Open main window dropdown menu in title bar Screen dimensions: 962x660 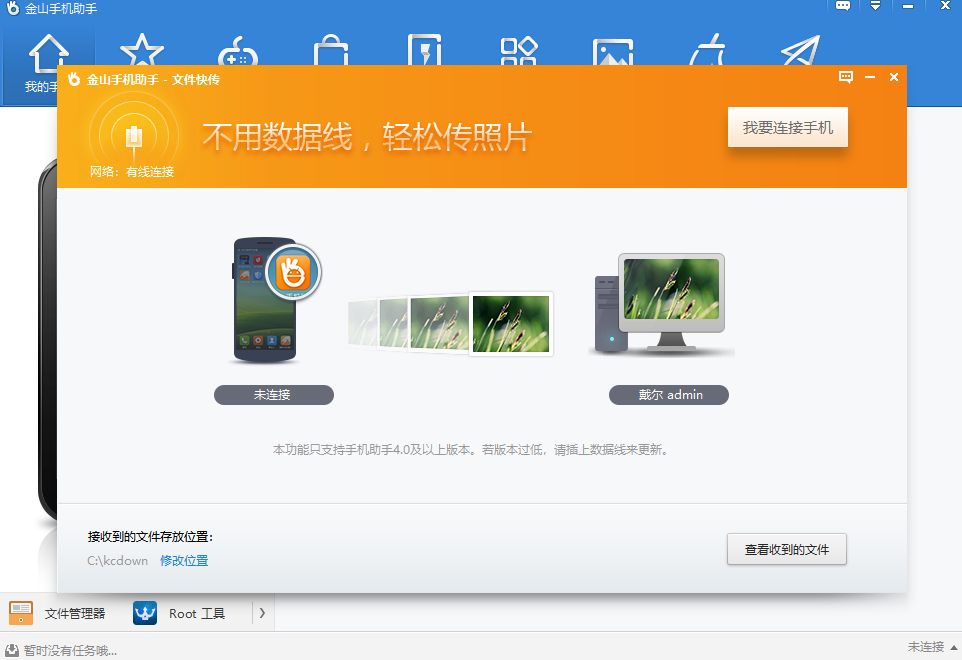(x=875, y=6)
